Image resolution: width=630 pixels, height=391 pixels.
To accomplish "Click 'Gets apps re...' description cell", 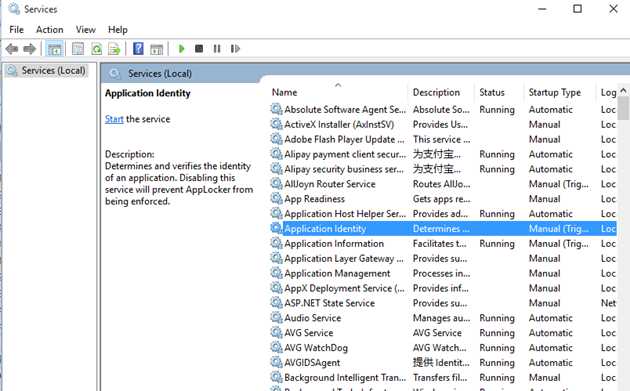I will (x=441, y=199).
